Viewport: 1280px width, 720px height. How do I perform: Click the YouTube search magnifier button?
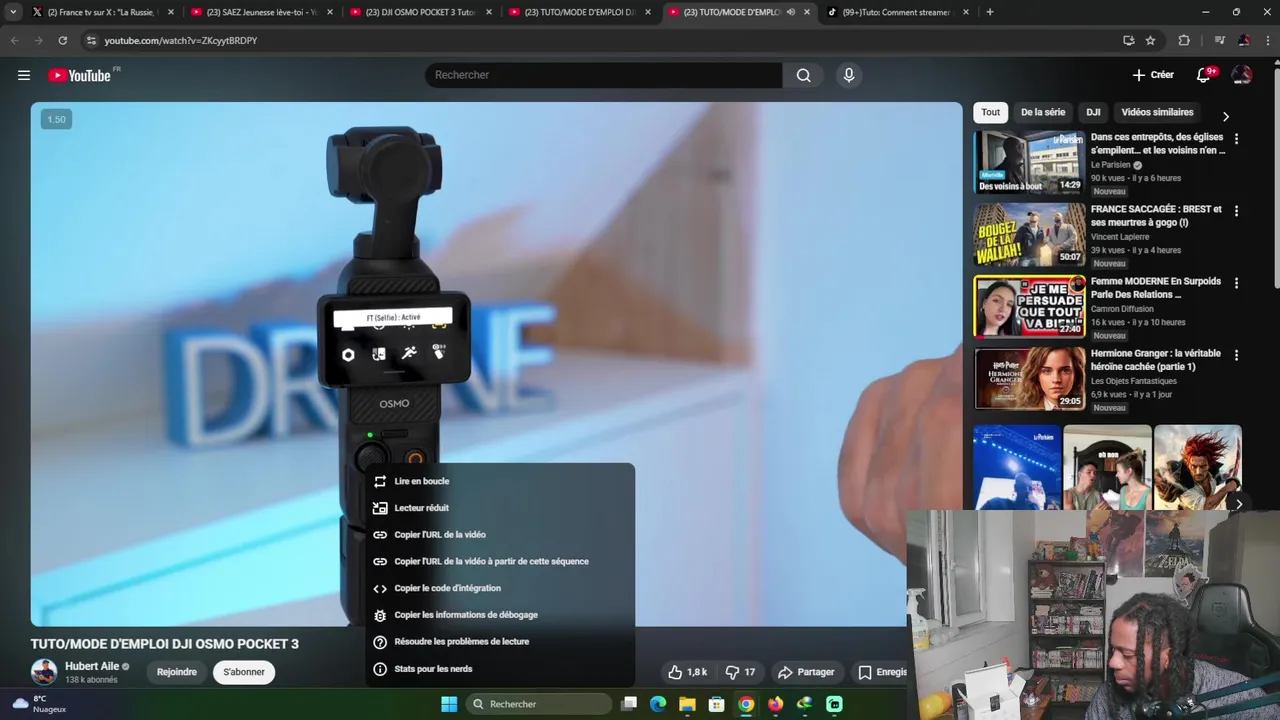click(x=804, y=75)
